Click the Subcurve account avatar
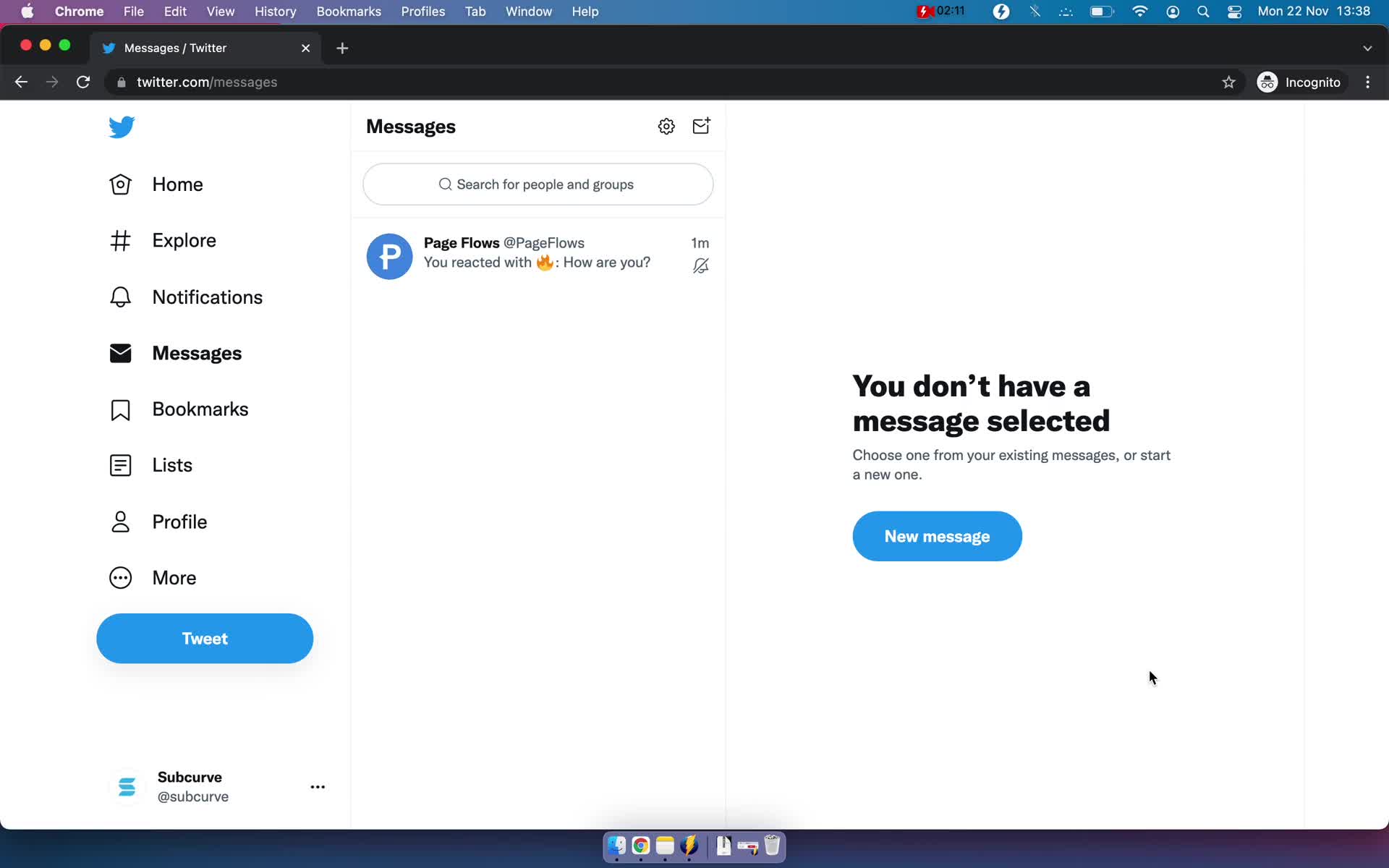This screenshot has width=1389, height=868. coord(127,787)
